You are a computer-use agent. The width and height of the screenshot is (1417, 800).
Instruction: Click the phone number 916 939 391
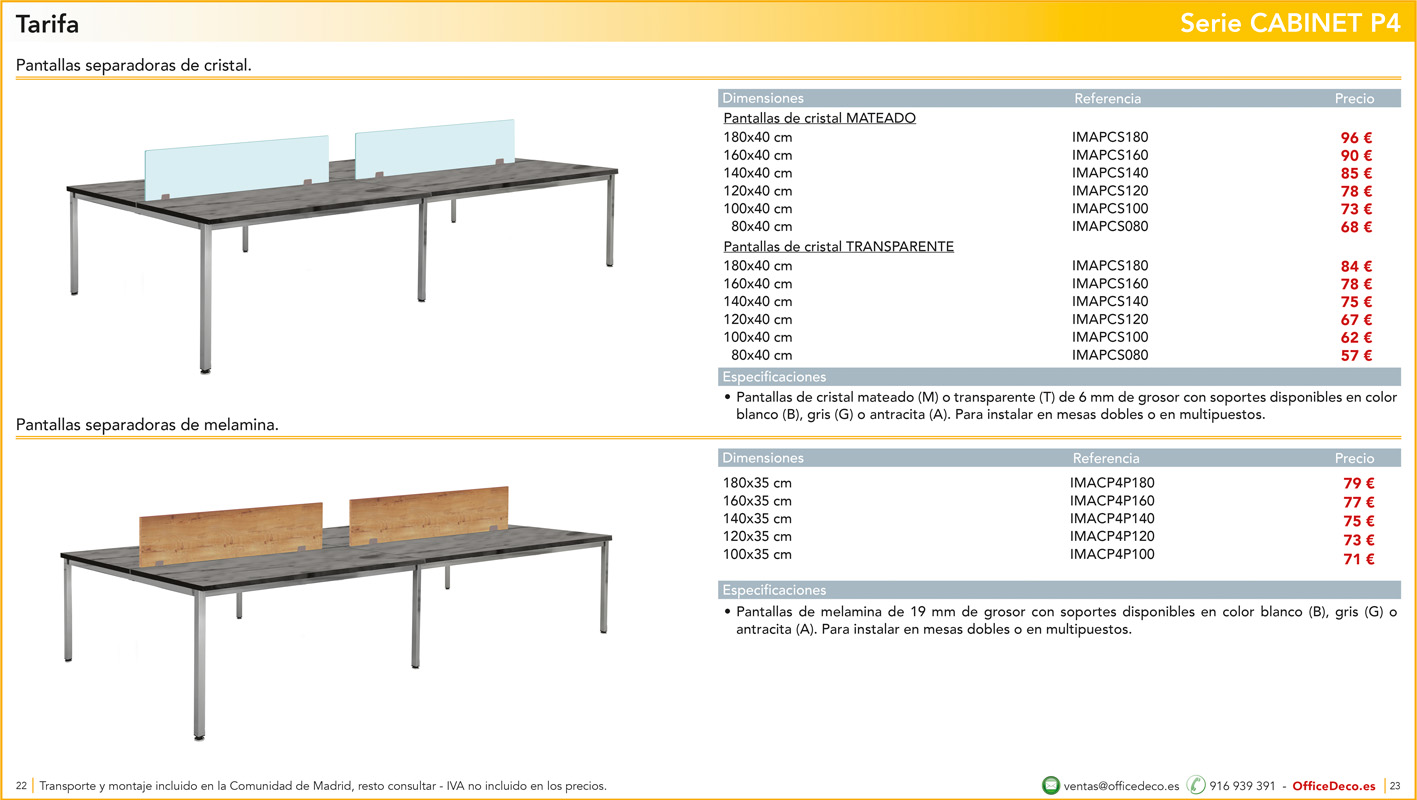coord(1242,786)
